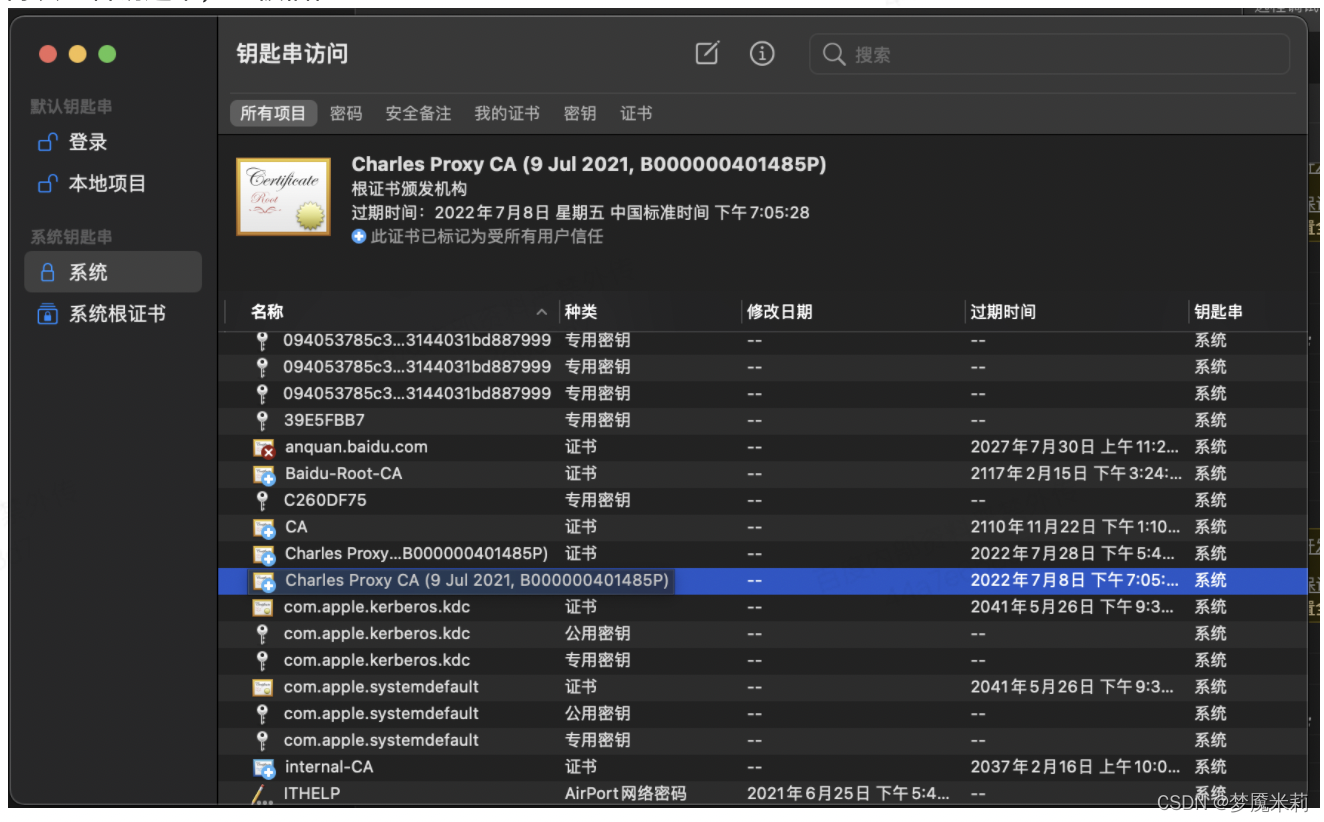This screenshot has height=822, width=1324.
Task: Click key icon of com.apple.kerberos.kdc 公用密钥 row
Action: 262,634
